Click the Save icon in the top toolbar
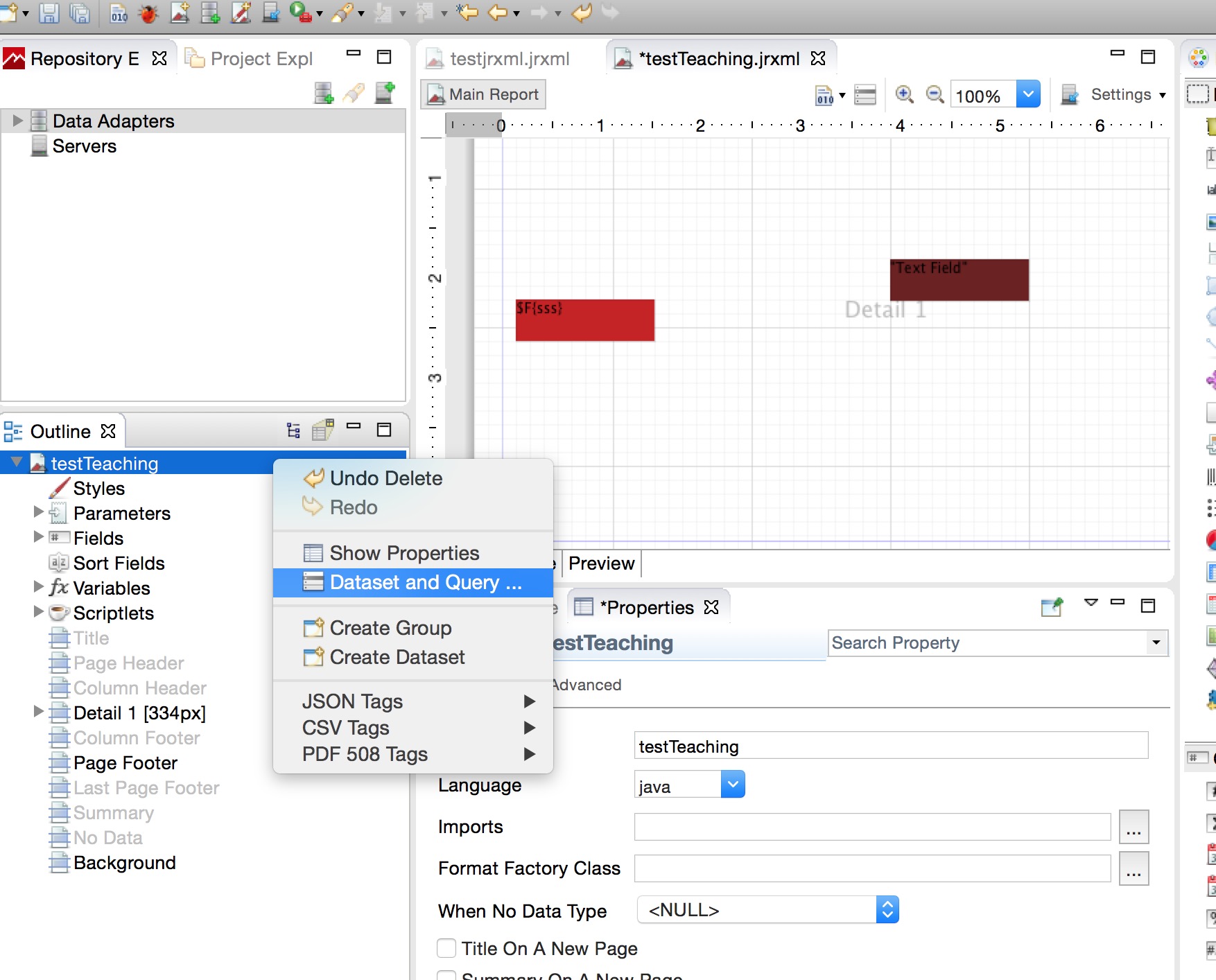Viewport: 1216px width, 980px height. pos(49,13)
